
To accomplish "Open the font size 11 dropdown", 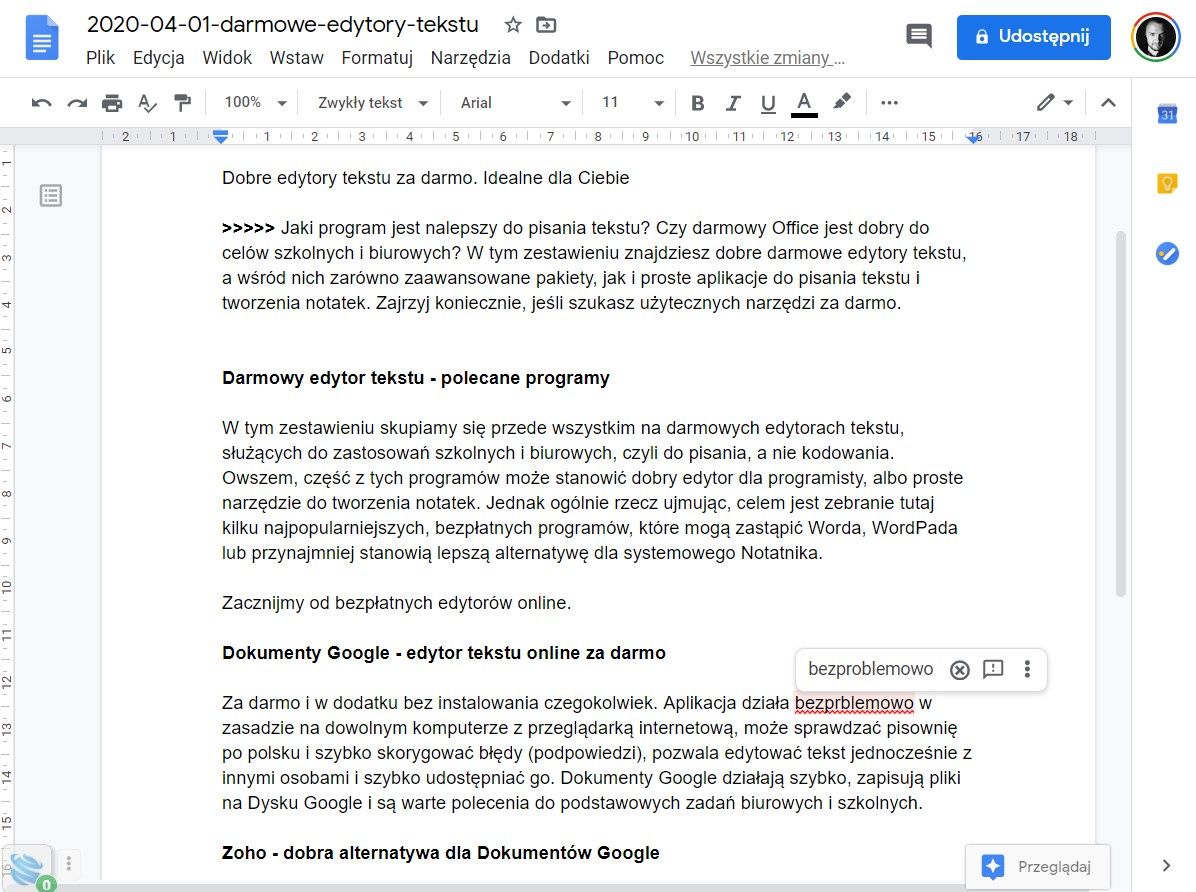I will [632, 102].
